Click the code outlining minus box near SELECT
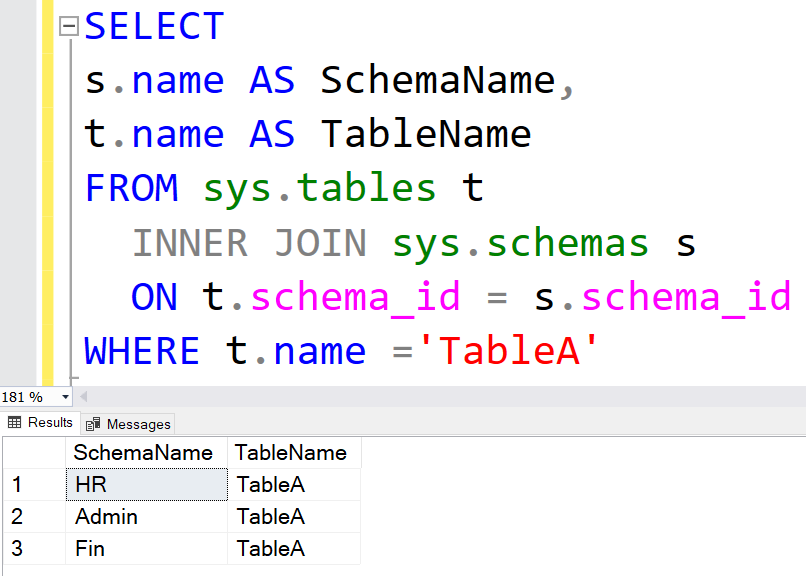Viewport: 806px width, 576px height. tap(67, 26)
